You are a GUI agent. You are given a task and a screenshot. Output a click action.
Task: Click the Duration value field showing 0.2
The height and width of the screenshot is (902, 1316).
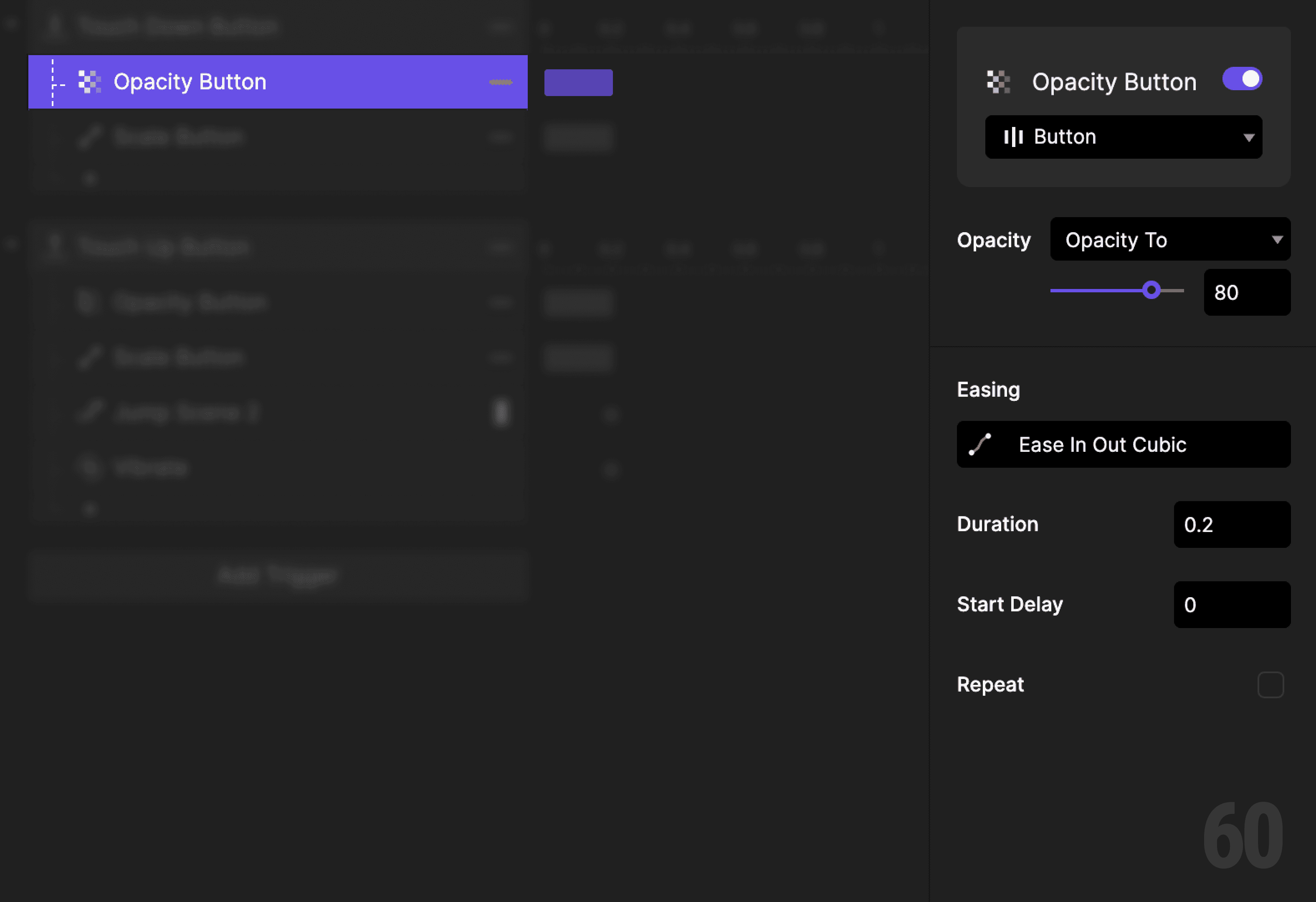click(x=1232, y=525)
